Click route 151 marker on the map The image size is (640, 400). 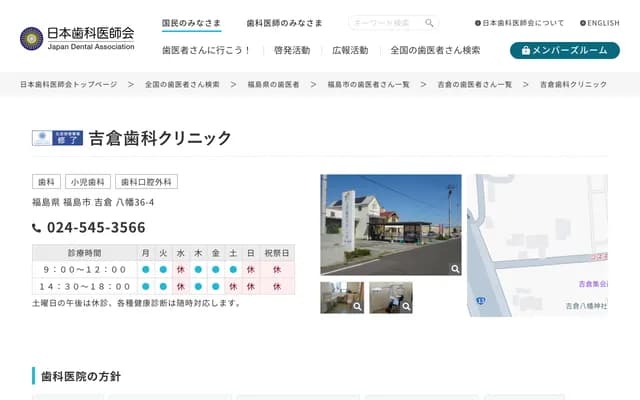pyautogui.click(x=481, y=301)
